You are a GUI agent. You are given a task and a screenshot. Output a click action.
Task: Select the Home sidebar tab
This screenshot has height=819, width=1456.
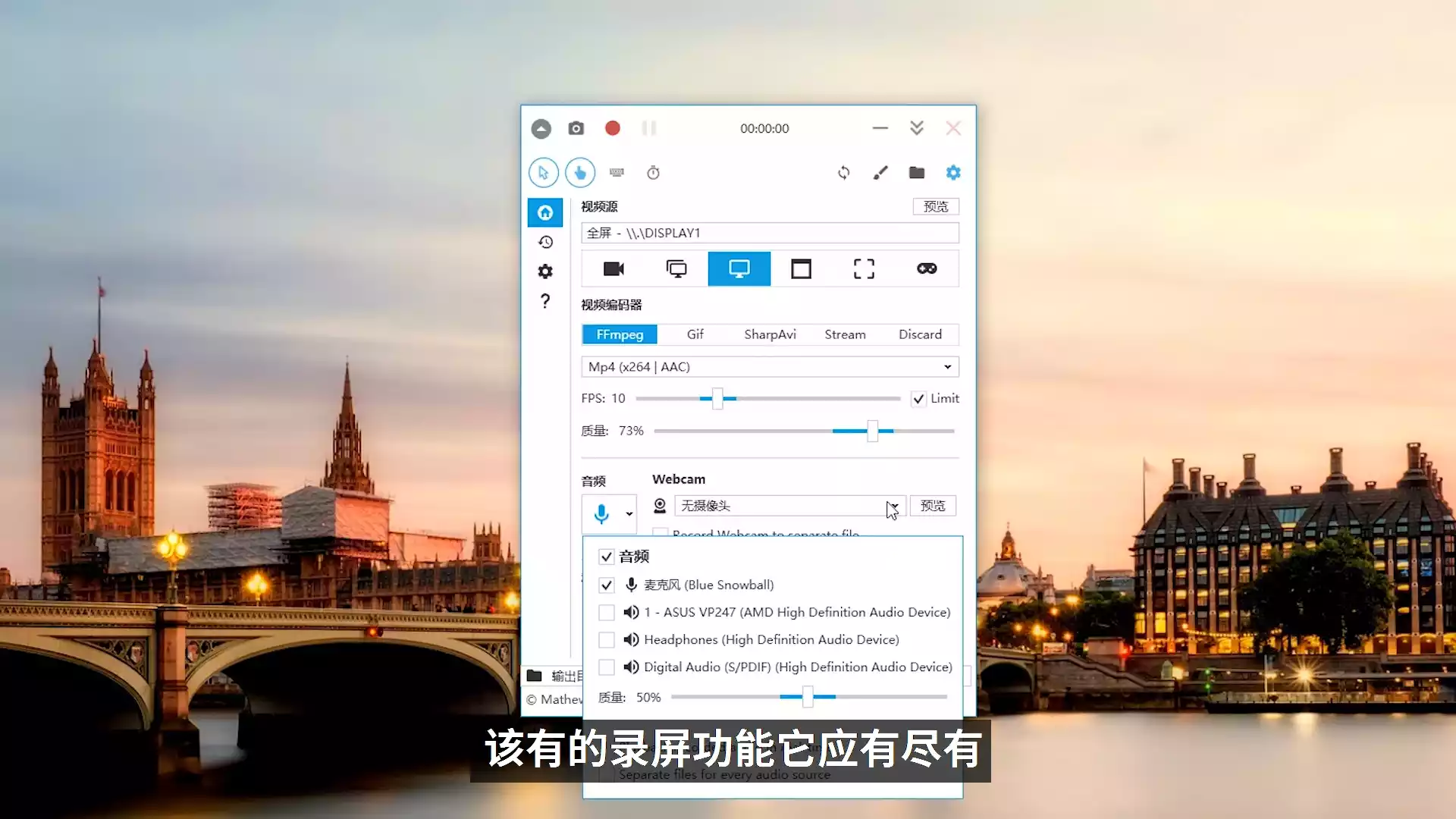(545, 212)
